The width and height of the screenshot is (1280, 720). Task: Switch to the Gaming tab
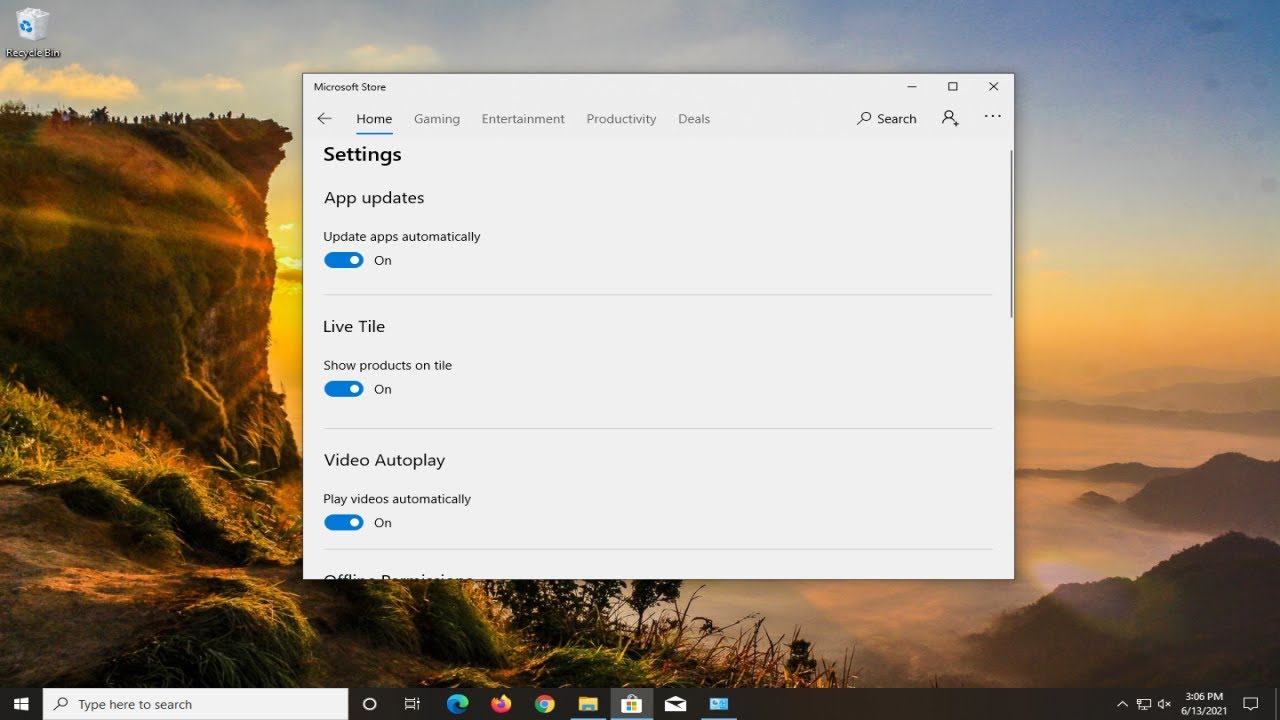(x=437, y=118)
